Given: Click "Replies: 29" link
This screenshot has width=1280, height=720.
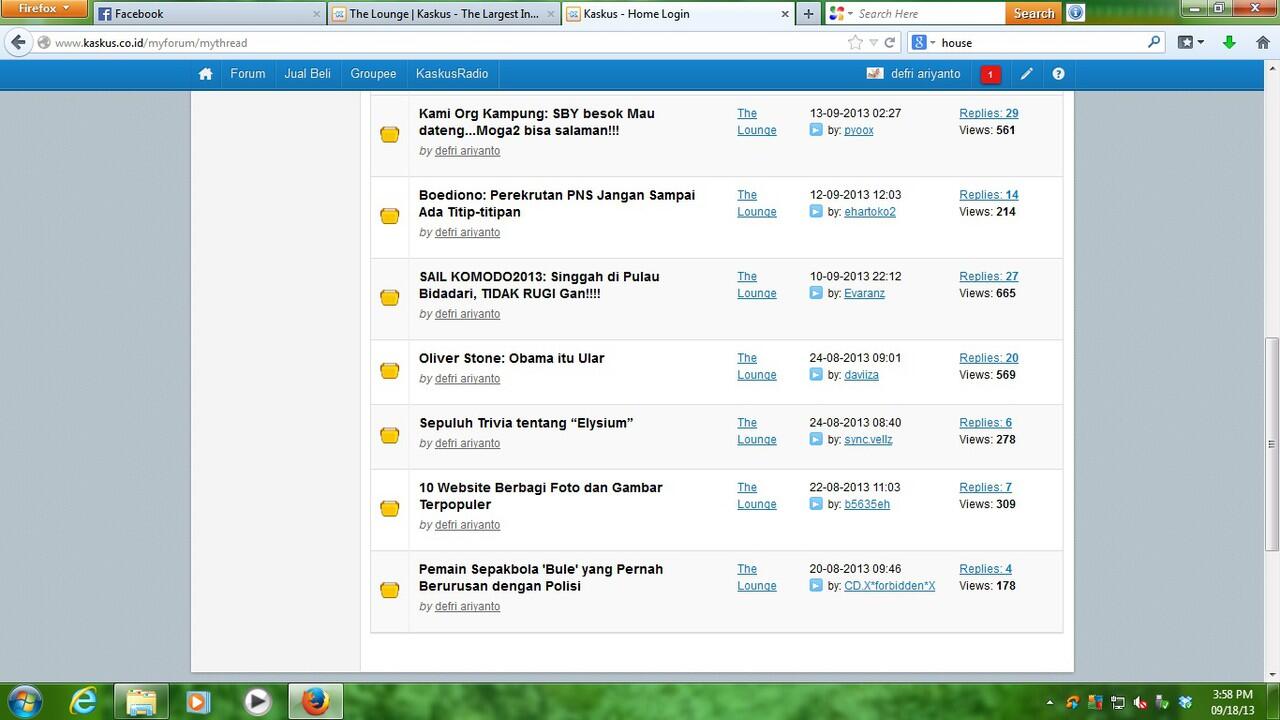Looking at the screenshot, I should (988, 113).
